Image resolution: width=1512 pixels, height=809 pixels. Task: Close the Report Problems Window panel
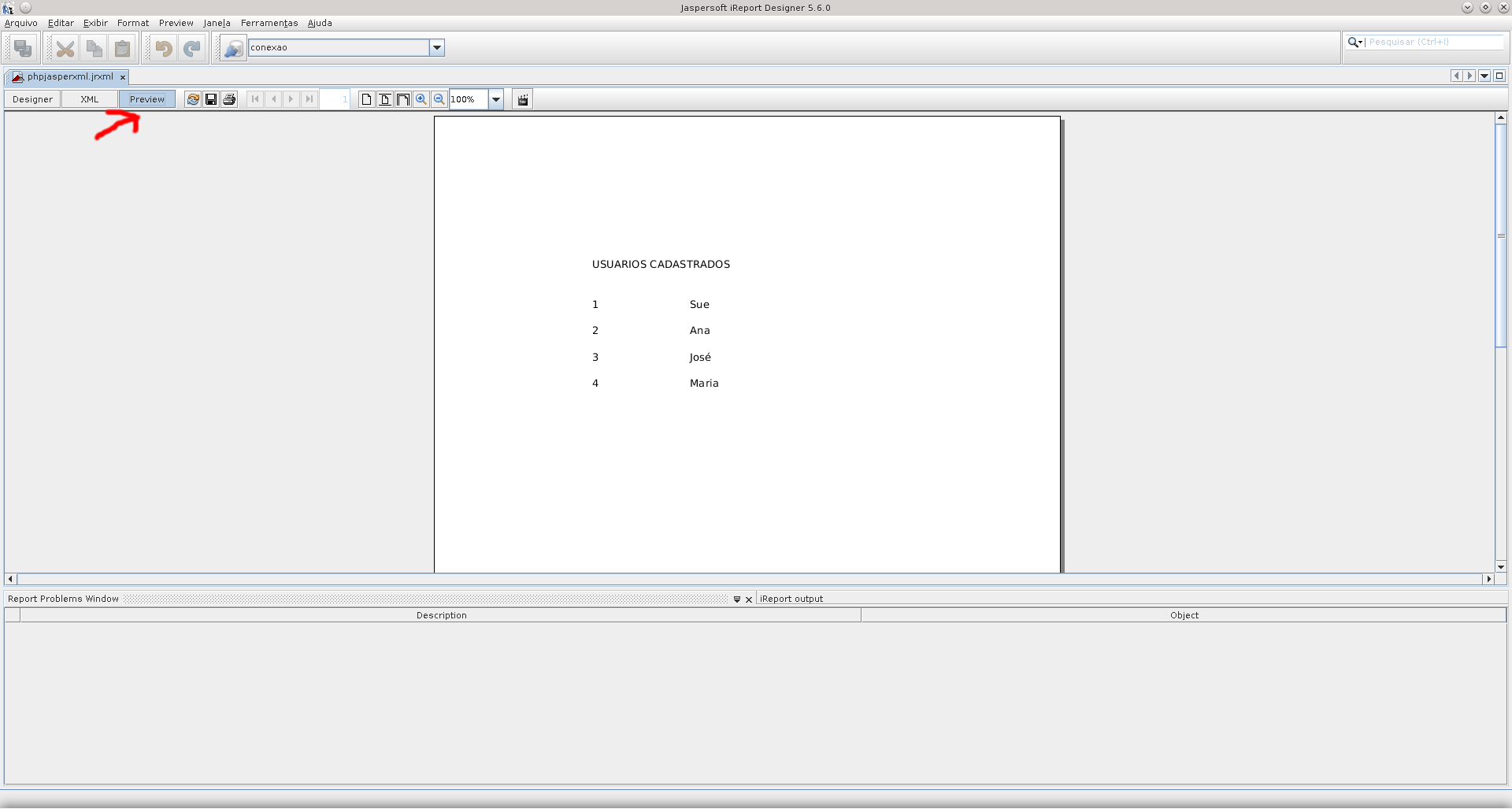coord(749,599)
